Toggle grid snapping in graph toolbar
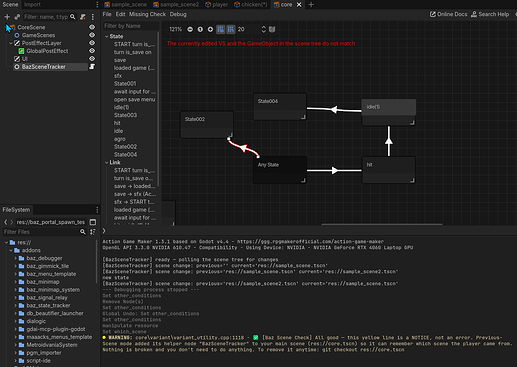This screenshot has height=367, width=517. (220, 29)
